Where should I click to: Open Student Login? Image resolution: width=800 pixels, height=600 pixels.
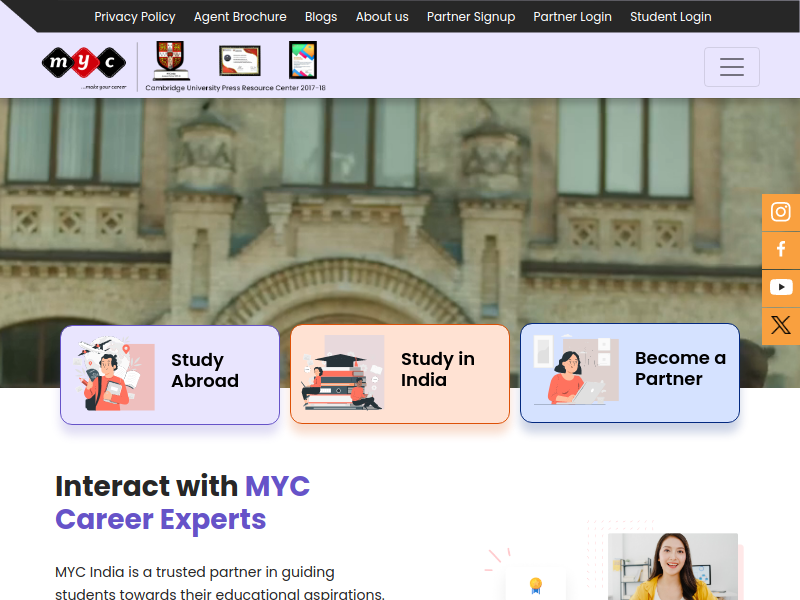pyautogui.click(x=670, y=17)
